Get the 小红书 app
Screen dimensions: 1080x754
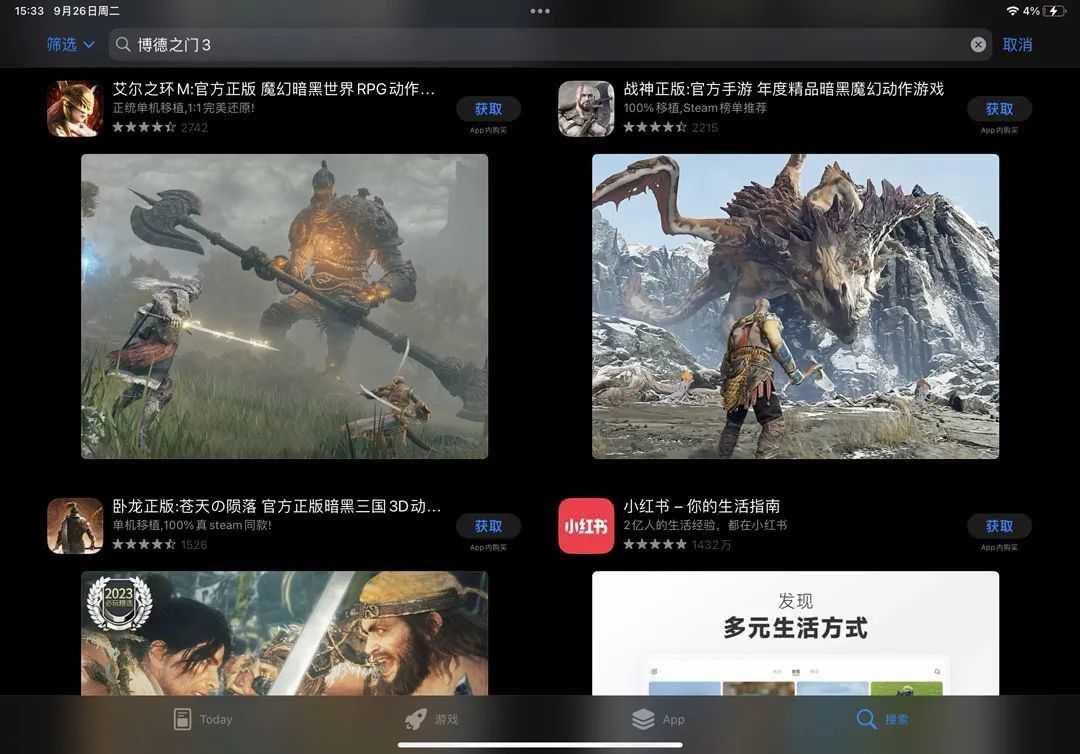999,526
